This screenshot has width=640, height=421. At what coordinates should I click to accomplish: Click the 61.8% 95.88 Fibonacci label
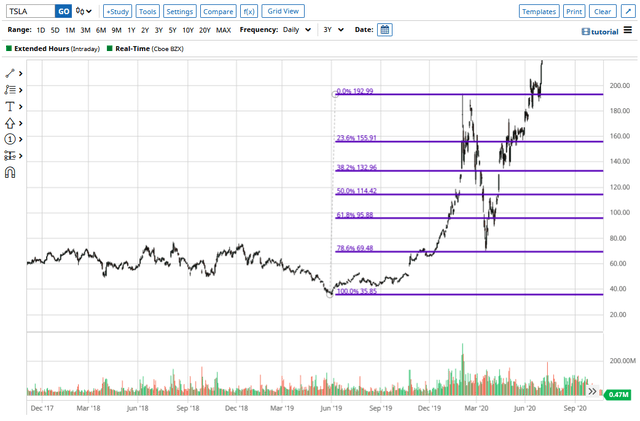(355, 215)
